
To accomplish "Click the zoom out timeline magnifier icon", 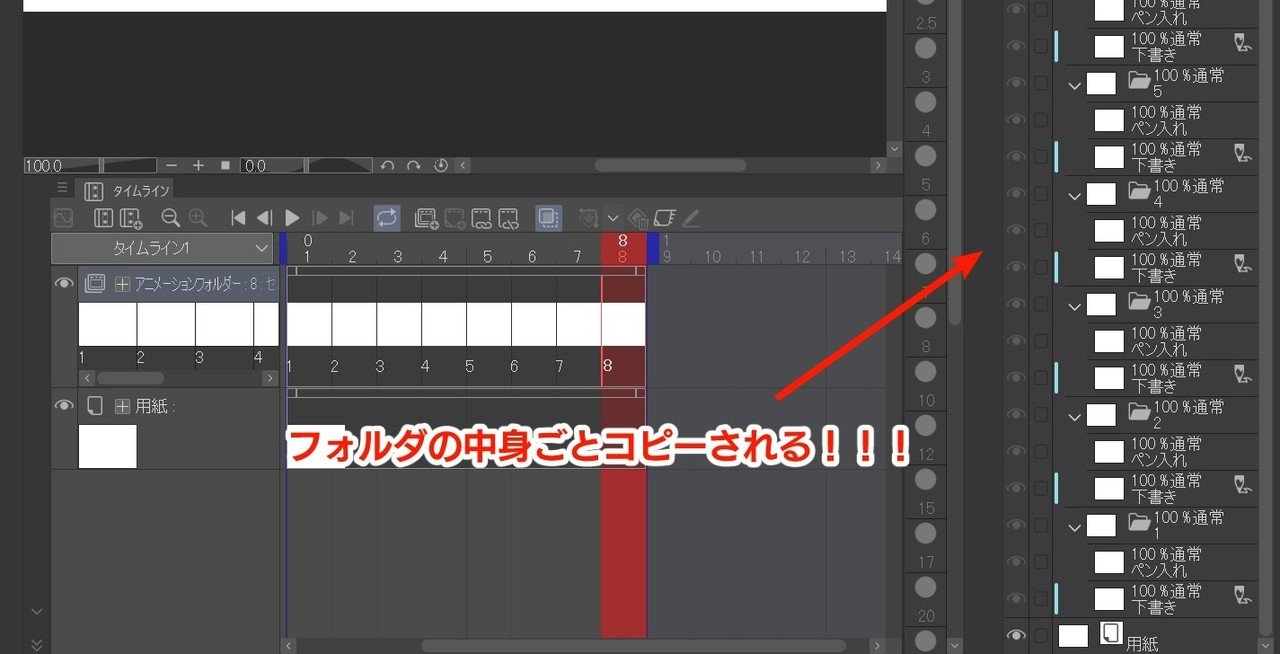I will 170,217.
